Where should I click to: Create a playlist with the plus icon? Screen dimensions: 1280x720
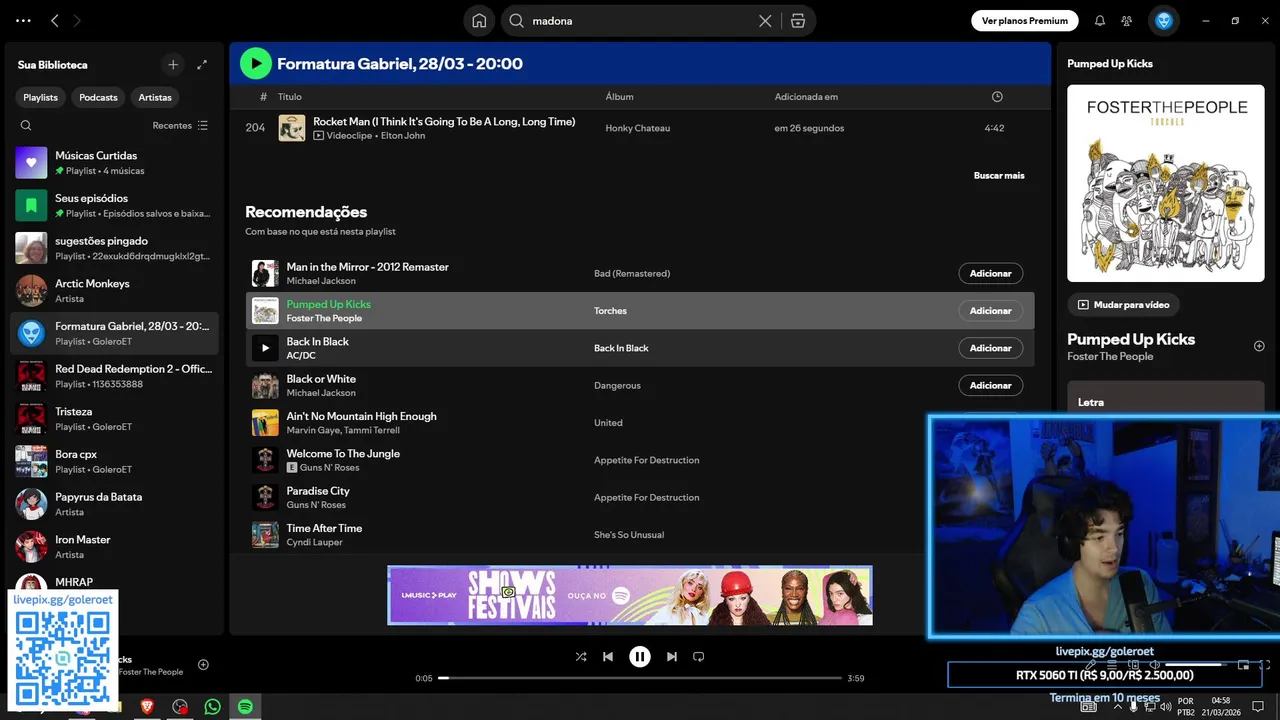pyautogui.click(x=173, y=64)
